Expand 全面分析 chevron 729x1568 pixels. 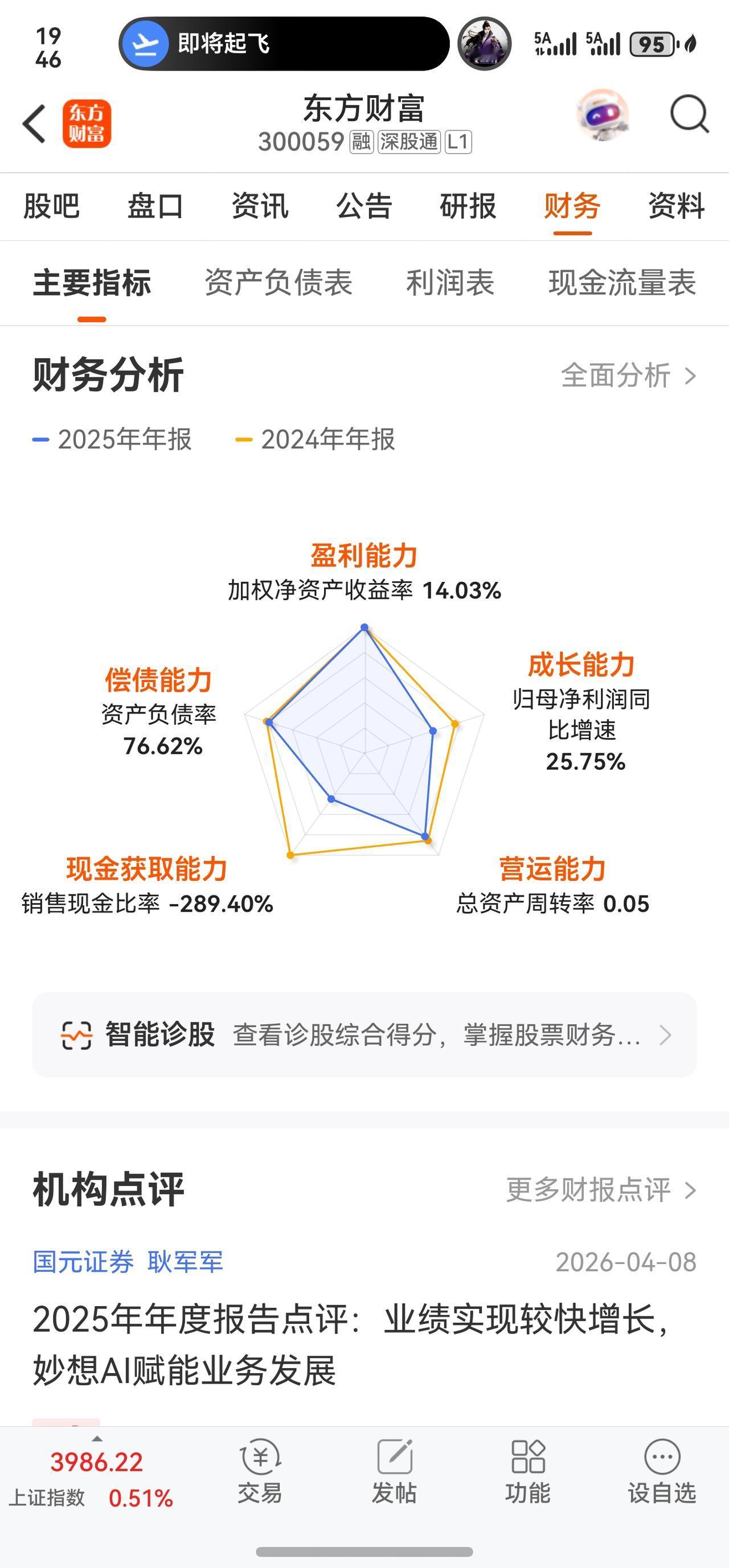pyautogui.click(x=690, y=376)
